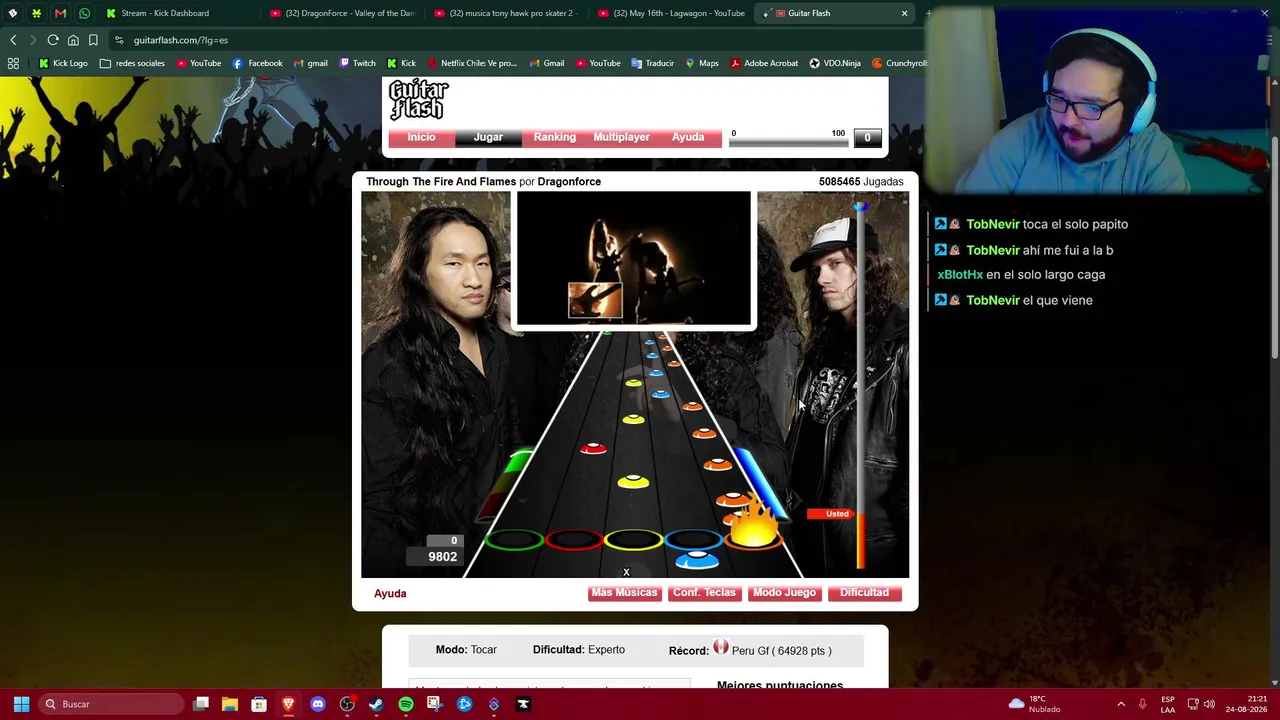This screenshot has height=720, width=1280.
Task: Open the apps grid in bookmarks bar
Action: coord(13,63)
